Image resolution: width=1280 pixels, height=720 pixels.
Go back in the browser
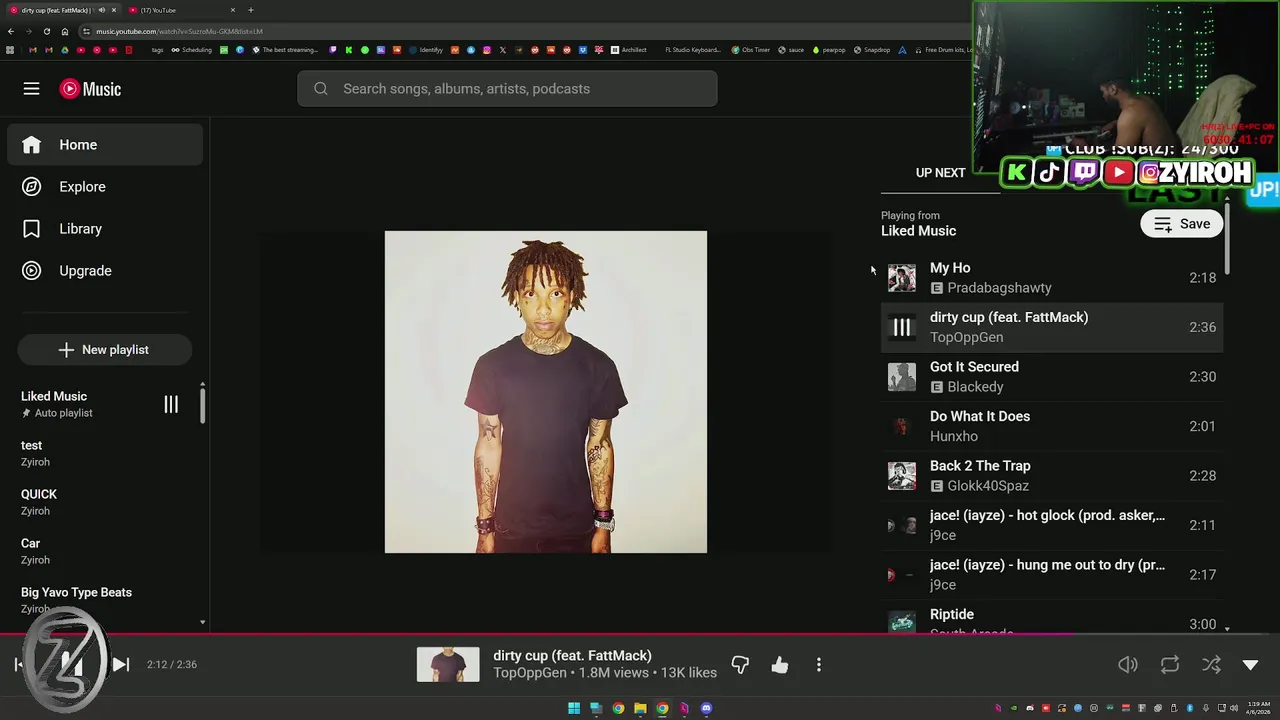11,31
